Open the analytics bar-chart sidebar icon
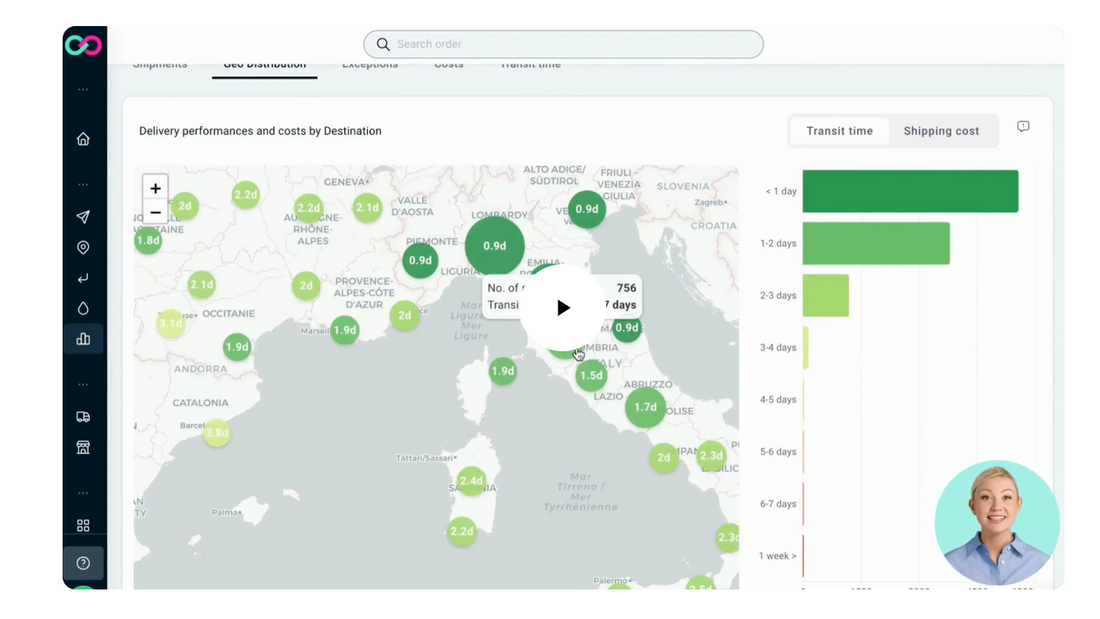This screenshot has height=619, width=1100. (84, 339)
